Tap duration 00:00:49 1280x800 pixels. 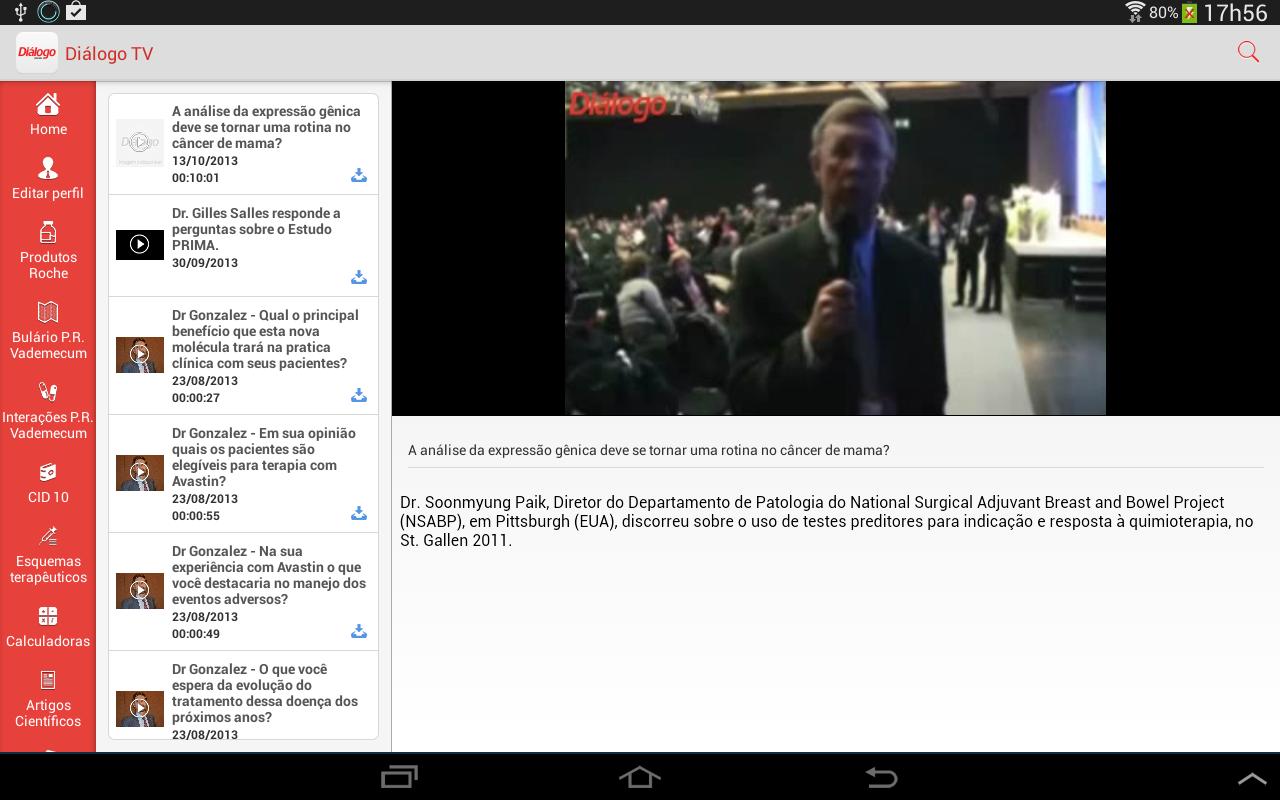[x=196, y=633]
